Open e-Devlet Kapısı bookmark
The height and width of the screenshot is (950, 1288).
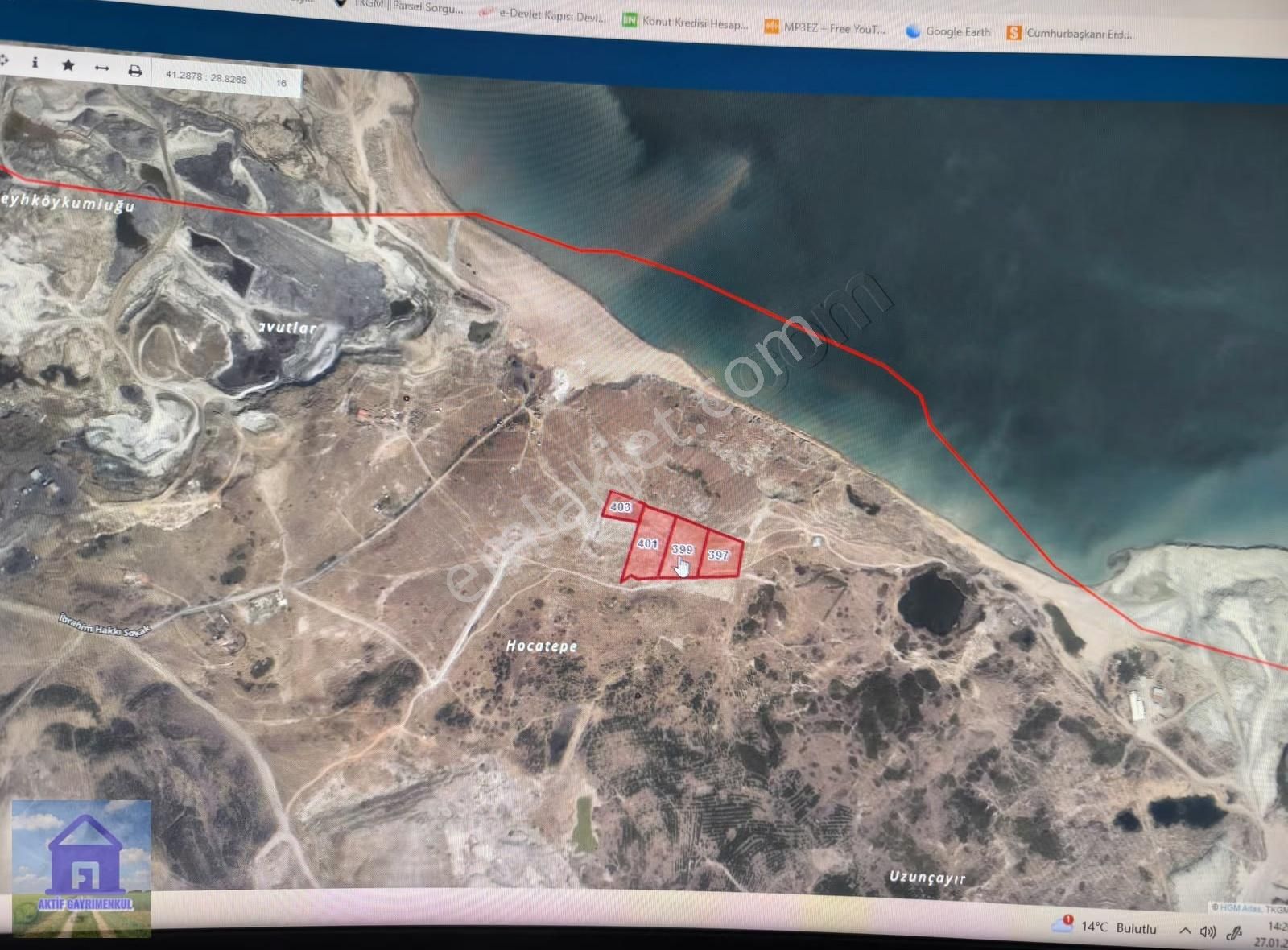coord(543,14)
